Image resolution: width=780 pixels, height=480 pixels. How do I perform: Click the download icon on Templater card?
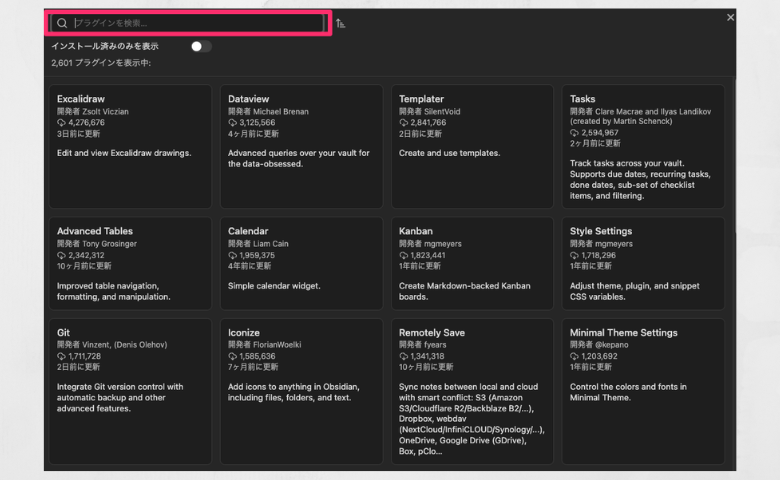pos(403,122)
